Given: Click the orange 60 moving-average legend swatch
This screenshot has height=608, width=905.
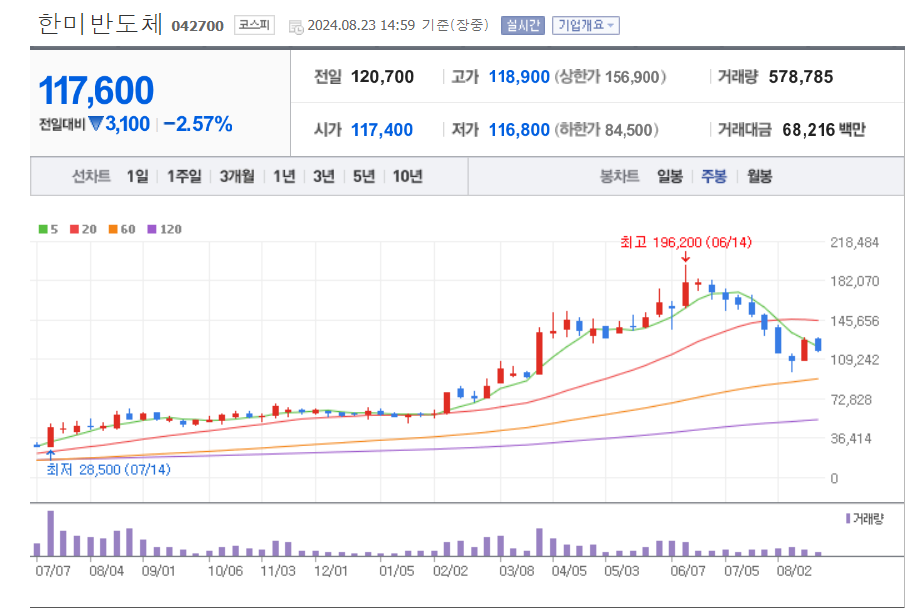Looking at the screenshot, I should (113, 229).
